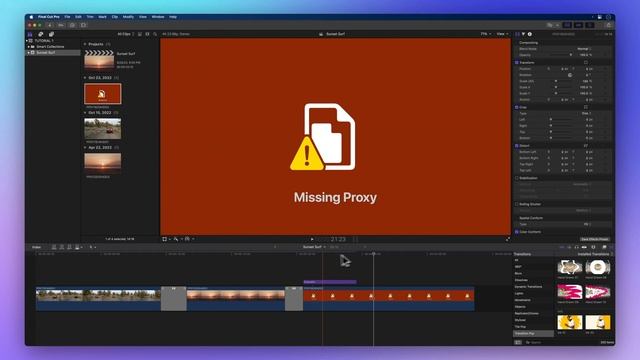The image size is (640, 360).
Task: Toggle the Transform checkbox
Action: tap(517, 63)
